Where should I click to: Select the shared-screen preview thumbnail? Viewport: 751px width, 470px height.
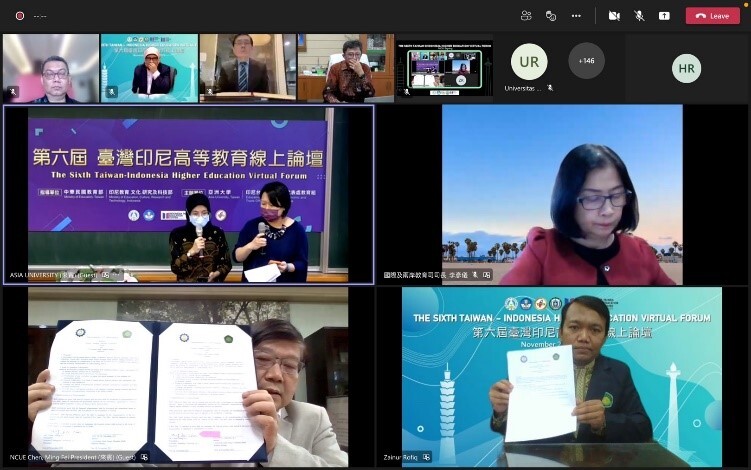(x=445, y=68)
